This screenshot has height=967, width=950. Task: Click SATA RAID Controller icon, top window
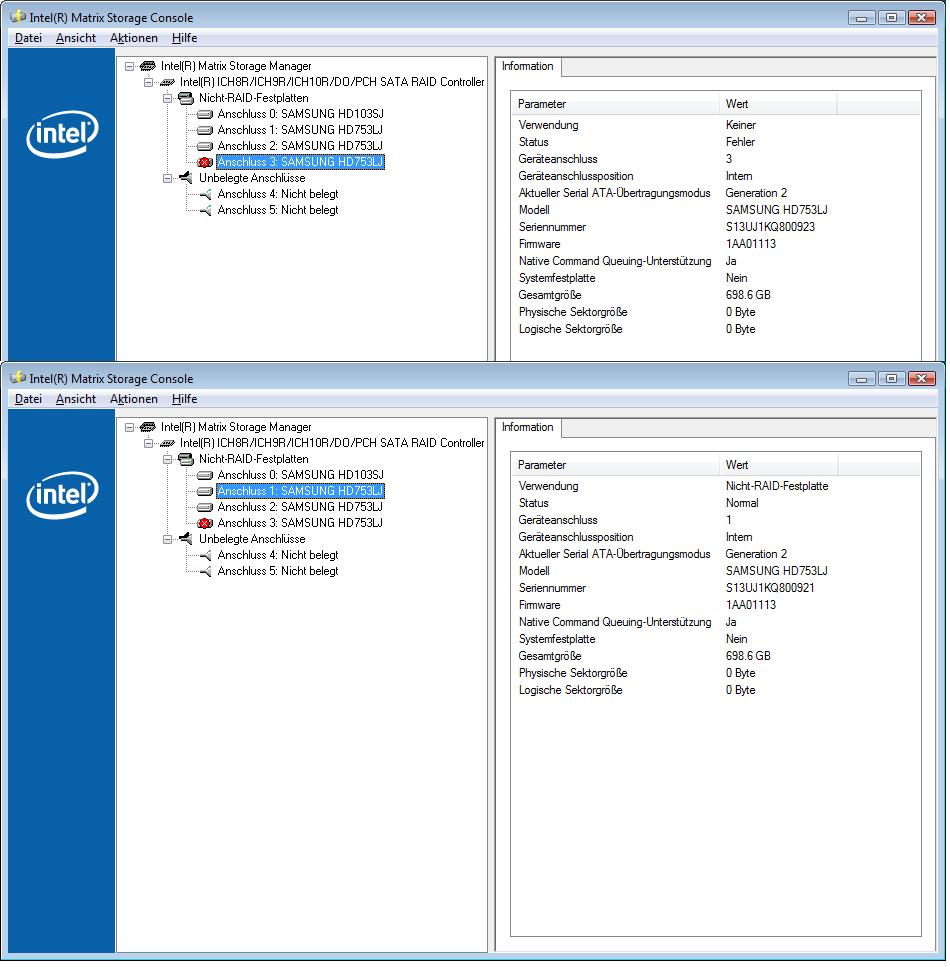167,82
